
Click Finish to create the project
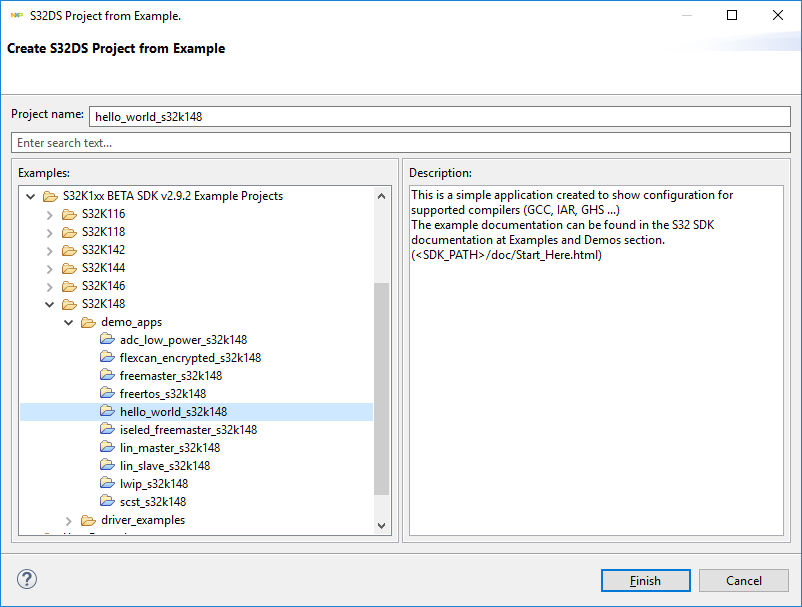(x=645, y=580)
